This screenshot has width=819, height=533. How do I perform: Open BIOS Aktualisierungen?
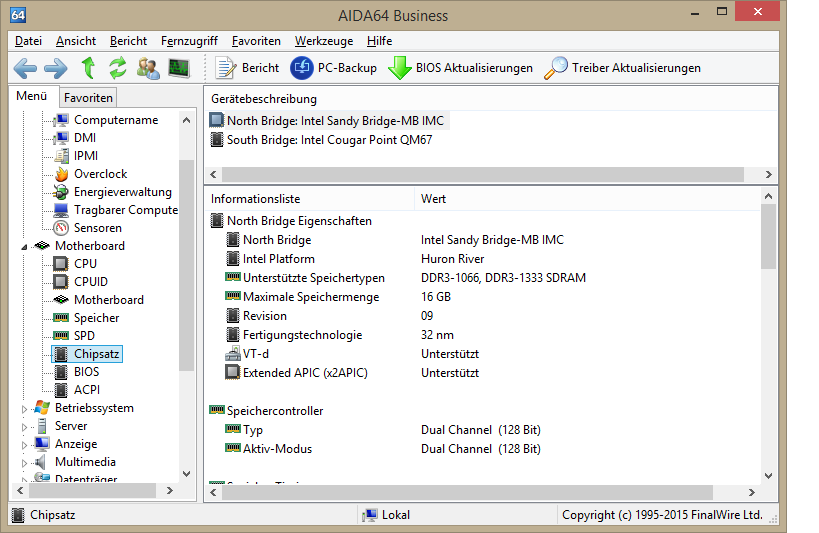pyautogui.click(x=461, y=68)
